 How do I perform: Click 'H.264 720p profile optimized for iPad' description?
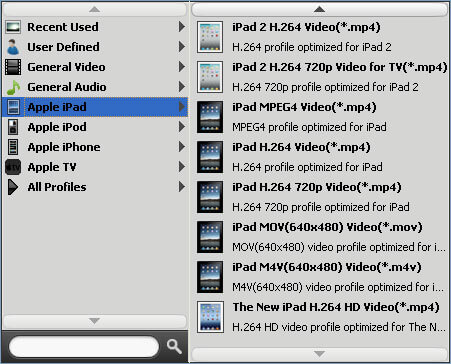[x=321, y=207]
